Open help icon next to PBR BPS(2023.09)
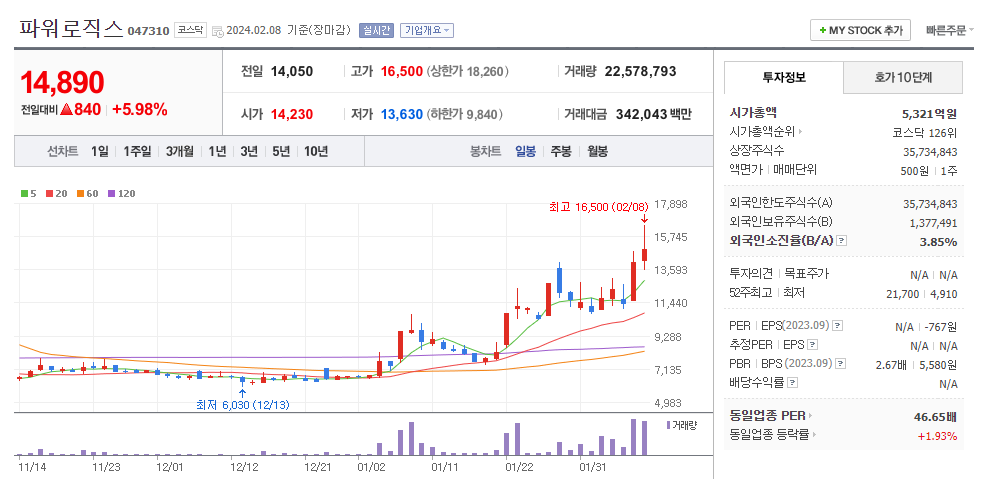 point(841,364)
